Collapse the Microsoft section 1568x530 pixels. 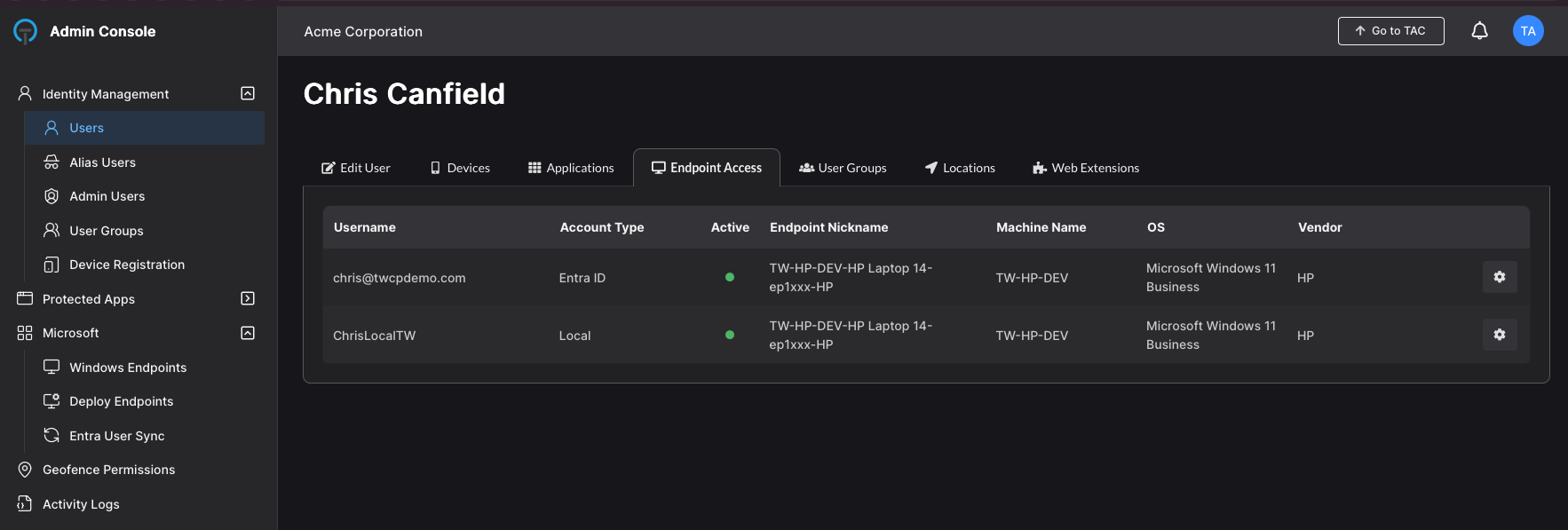click(248, 333)
